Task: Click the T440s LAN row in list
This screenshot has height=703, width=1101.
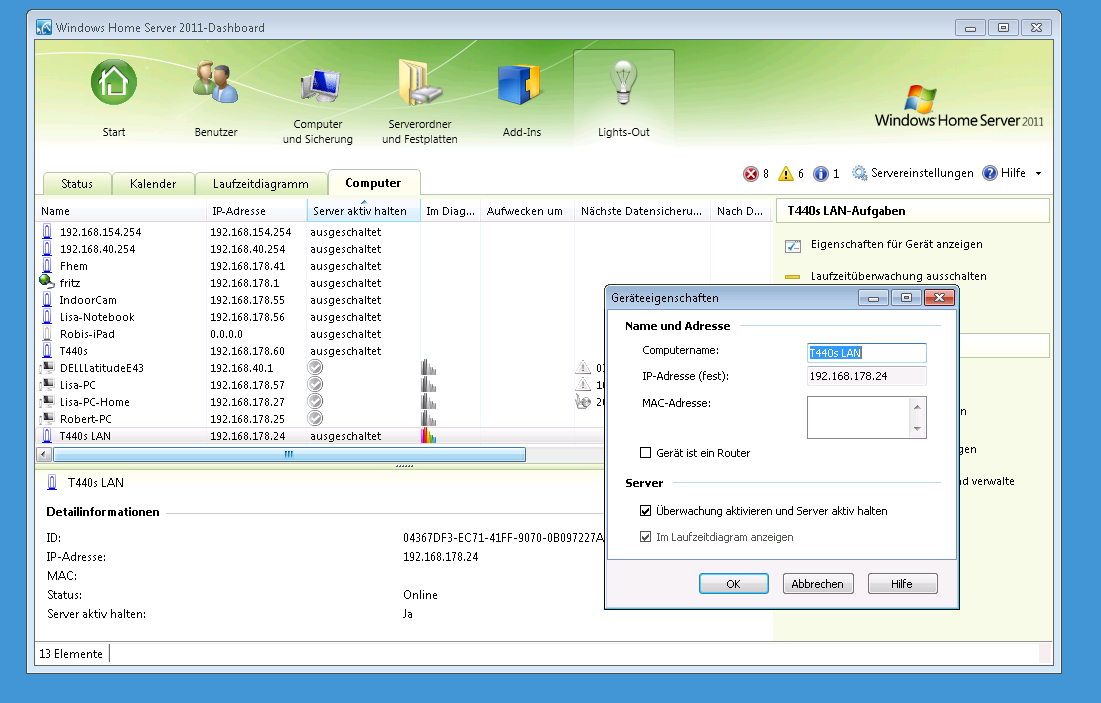Action: coord(319,436)
